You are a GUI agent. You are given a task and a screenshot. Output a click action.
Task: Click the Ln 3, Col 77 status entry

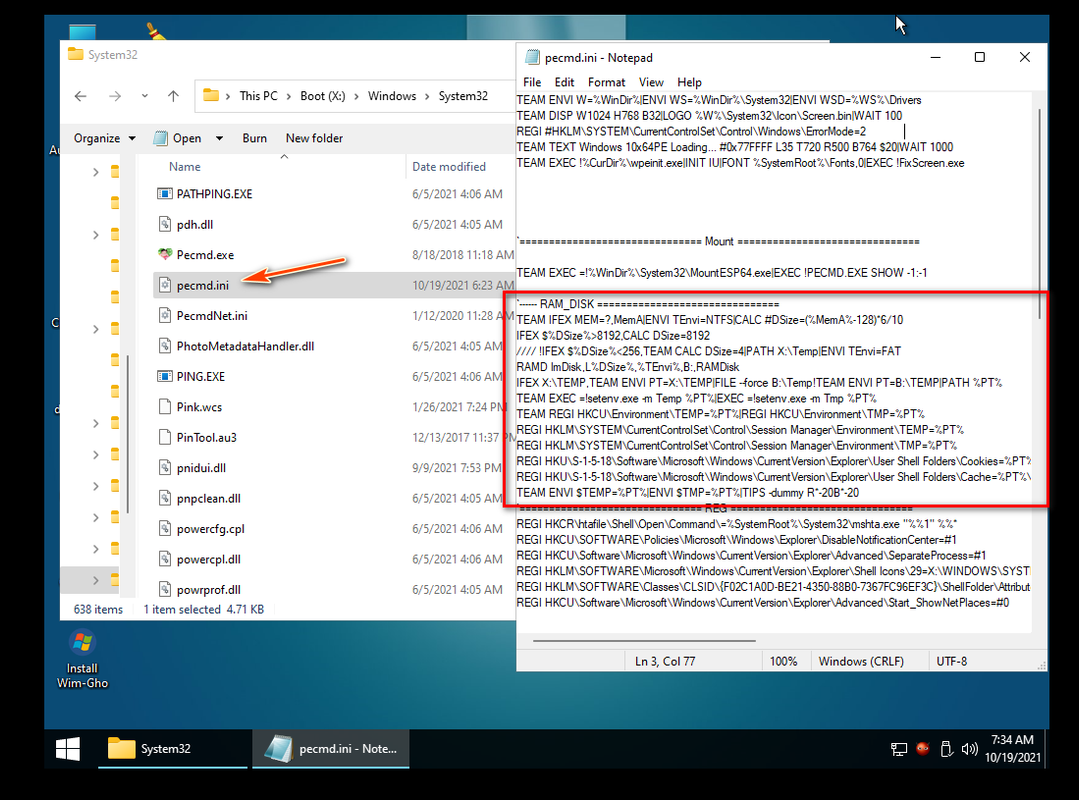click(665, 661)
